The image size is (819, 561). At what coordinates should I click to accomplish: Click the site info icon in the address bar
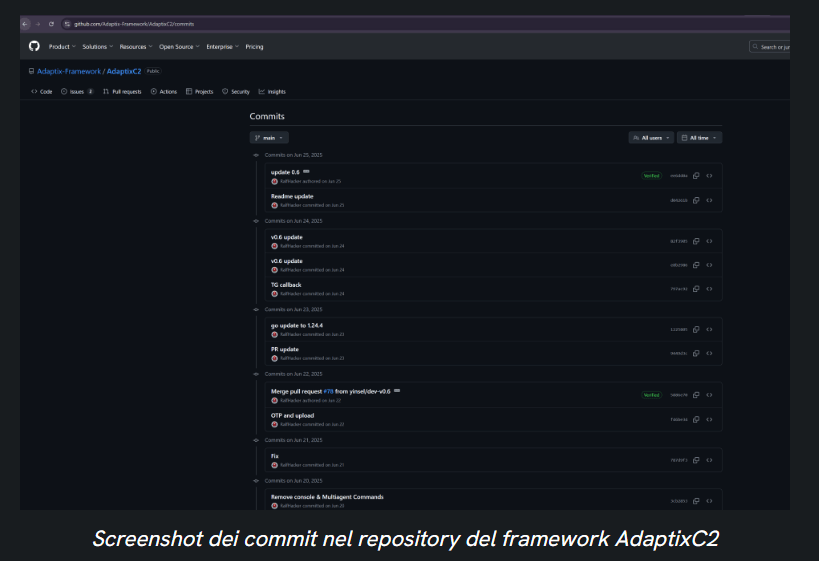pos(67,24)
